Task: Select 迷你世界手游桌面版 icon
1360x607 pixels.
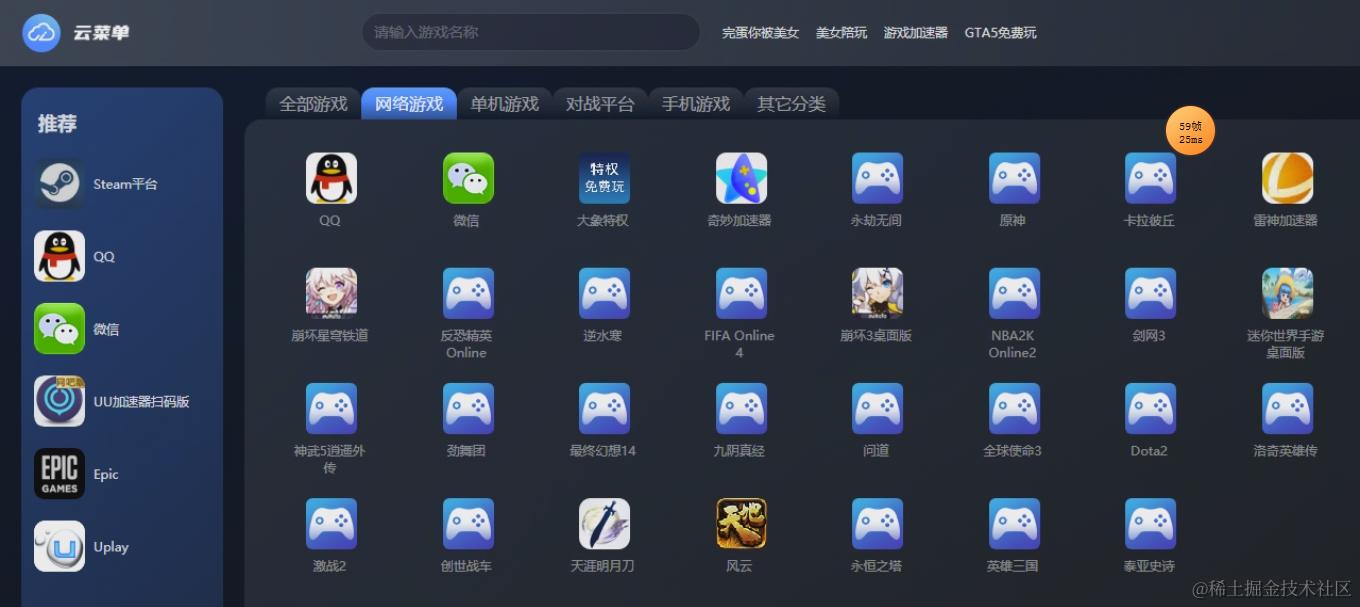Action: (1286, 293)
